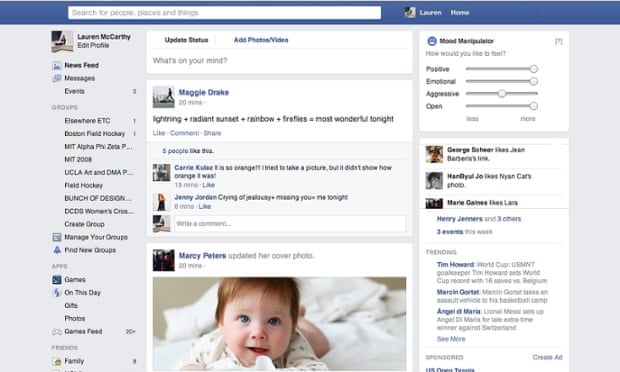Click the Messages icon in sidebar
Image resolution: width=620 pixels, height=372 pixels.
tap(57, 78)
